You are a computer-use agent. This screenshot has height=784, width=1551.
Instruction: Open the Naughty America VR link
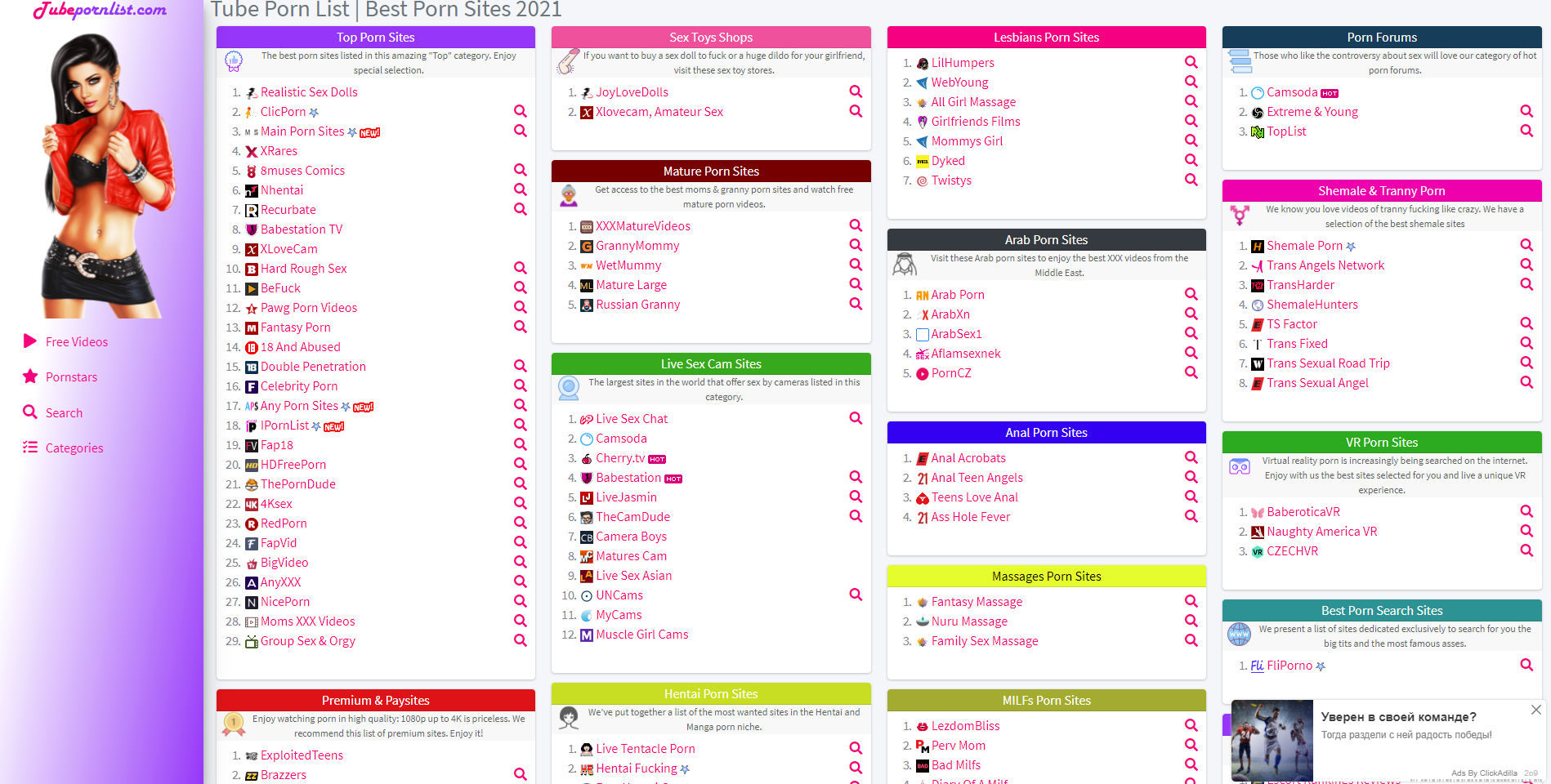[x=1321, y=531]
